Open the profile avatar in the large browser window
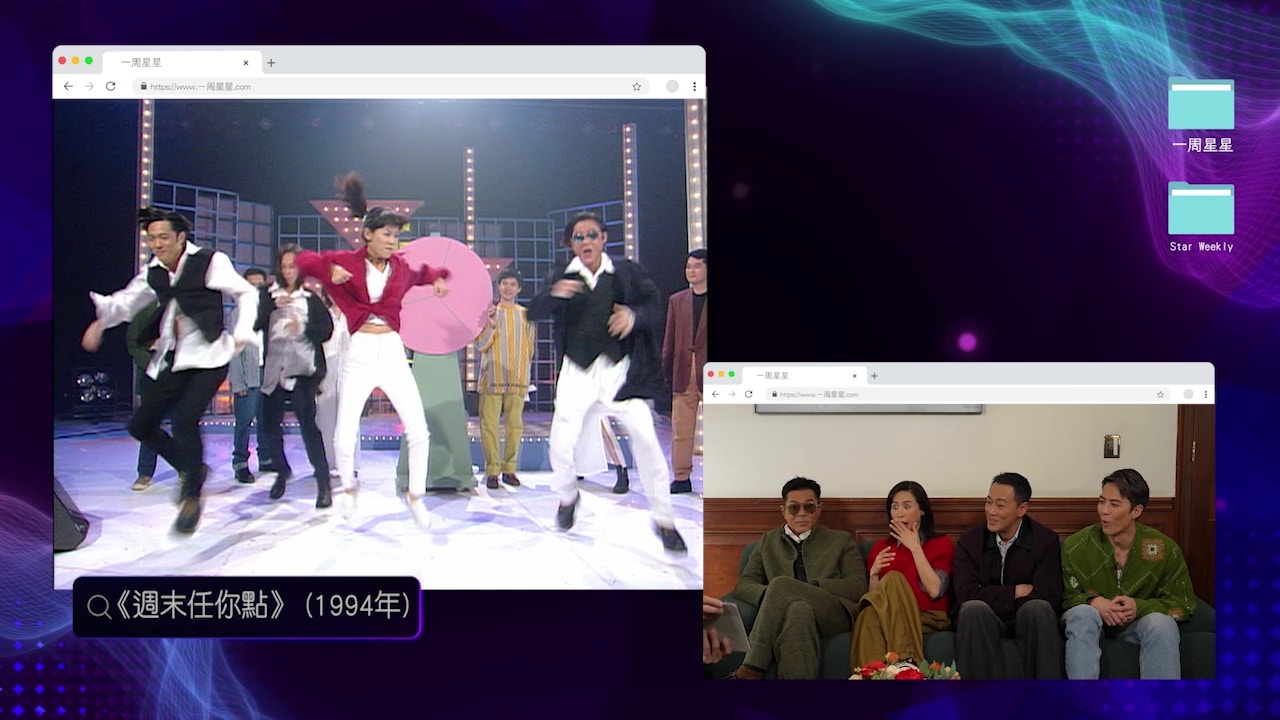 672,87
